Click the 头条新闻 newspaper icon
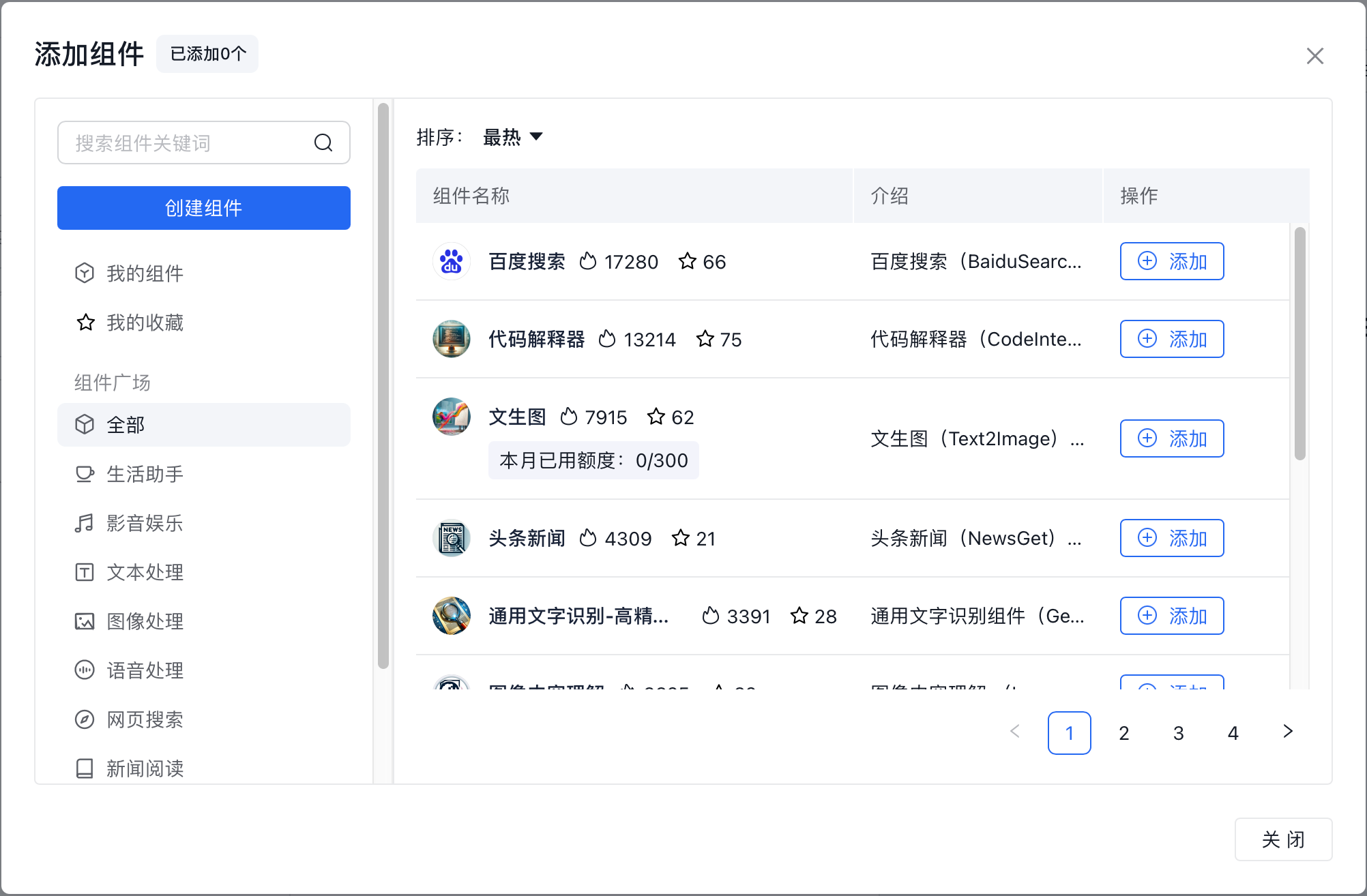The image size is (1367, 896). [x=451, y=538]
